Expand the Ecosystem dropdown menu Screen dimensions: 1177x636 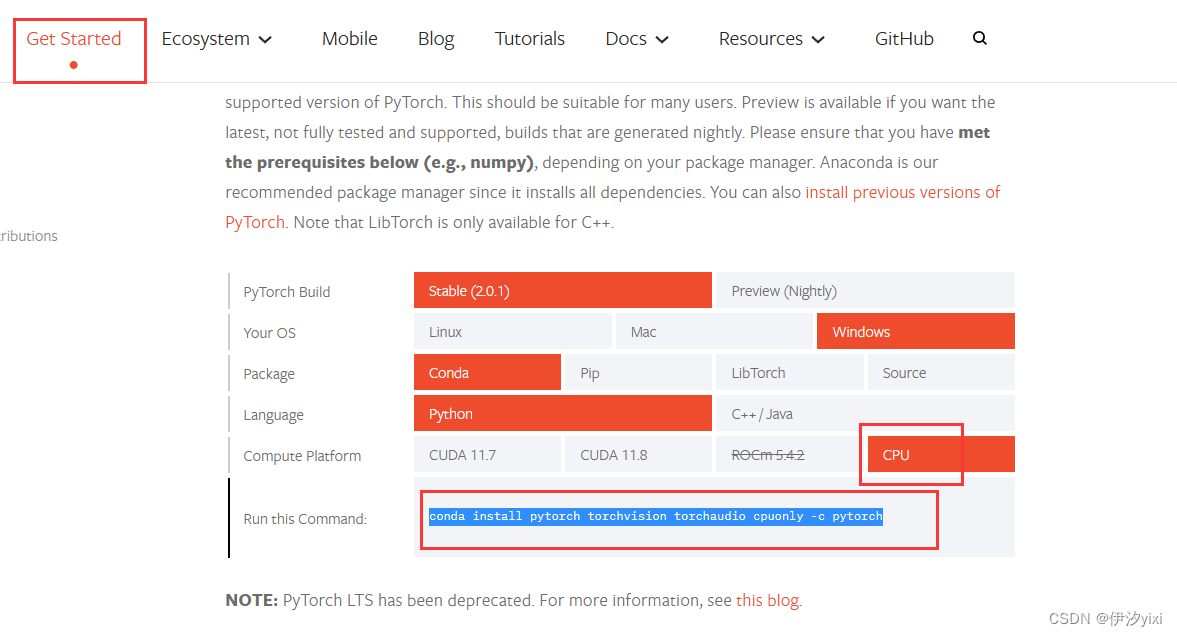[216, 38]
